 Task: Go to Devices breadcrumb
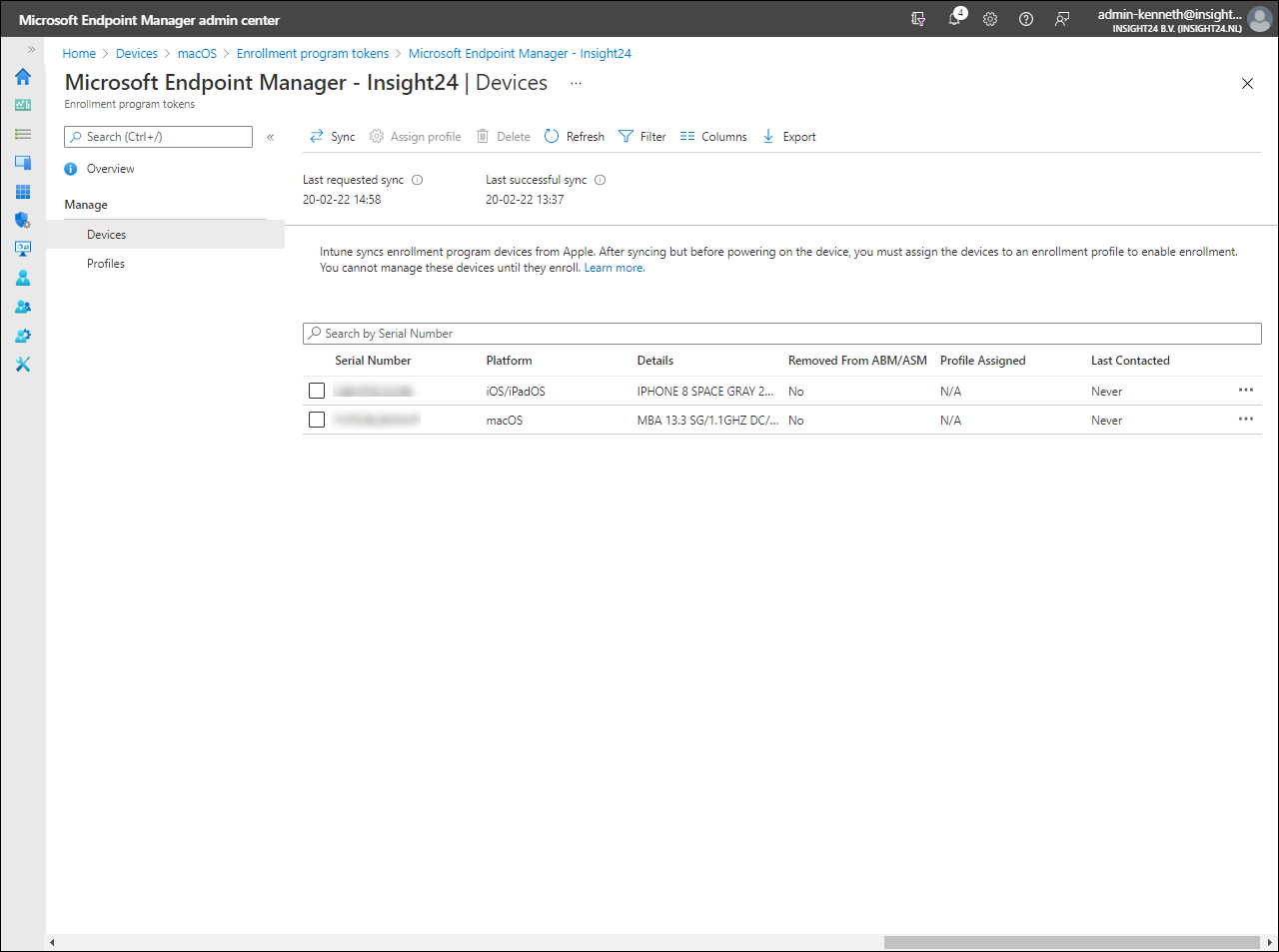tap(137, 54)
